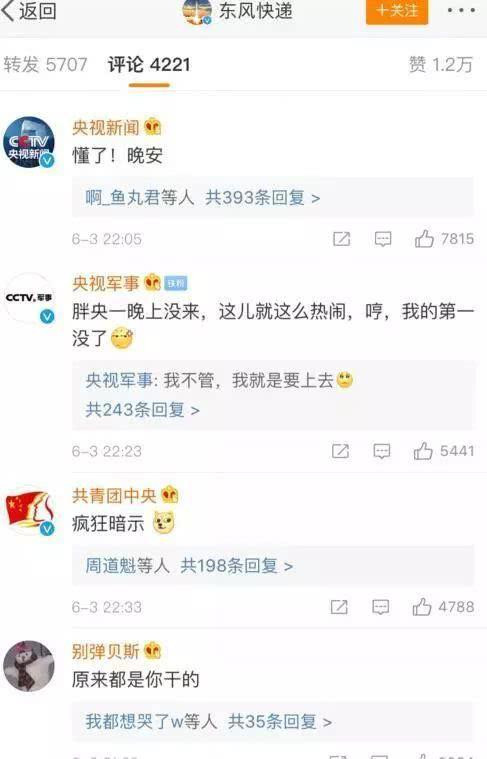Like 央视新闻's comment with 7815 likes
The height and width of the screenshot is (759, 487).
[424, 239]
